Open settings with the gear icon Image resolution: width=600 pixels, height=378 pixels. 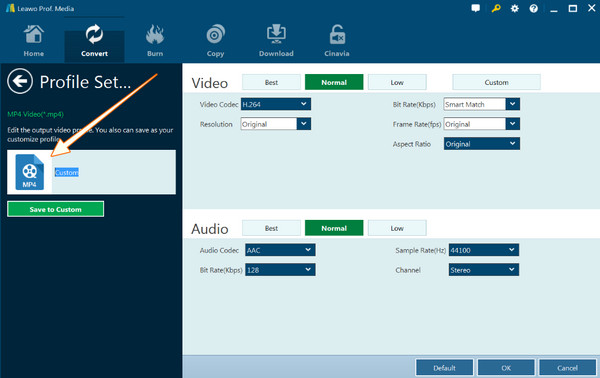515,8
